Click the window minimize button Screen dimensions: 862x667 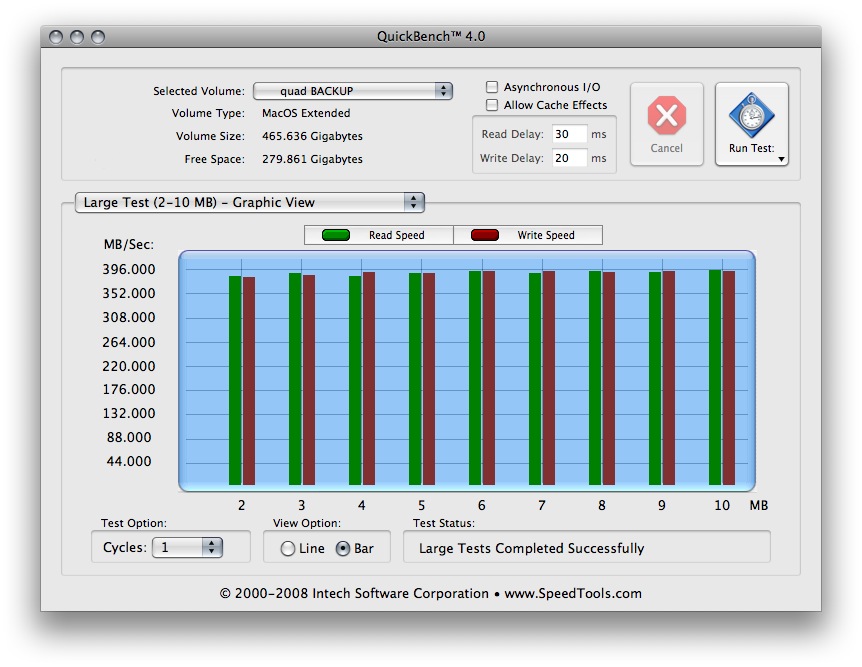tap(77, 37)
